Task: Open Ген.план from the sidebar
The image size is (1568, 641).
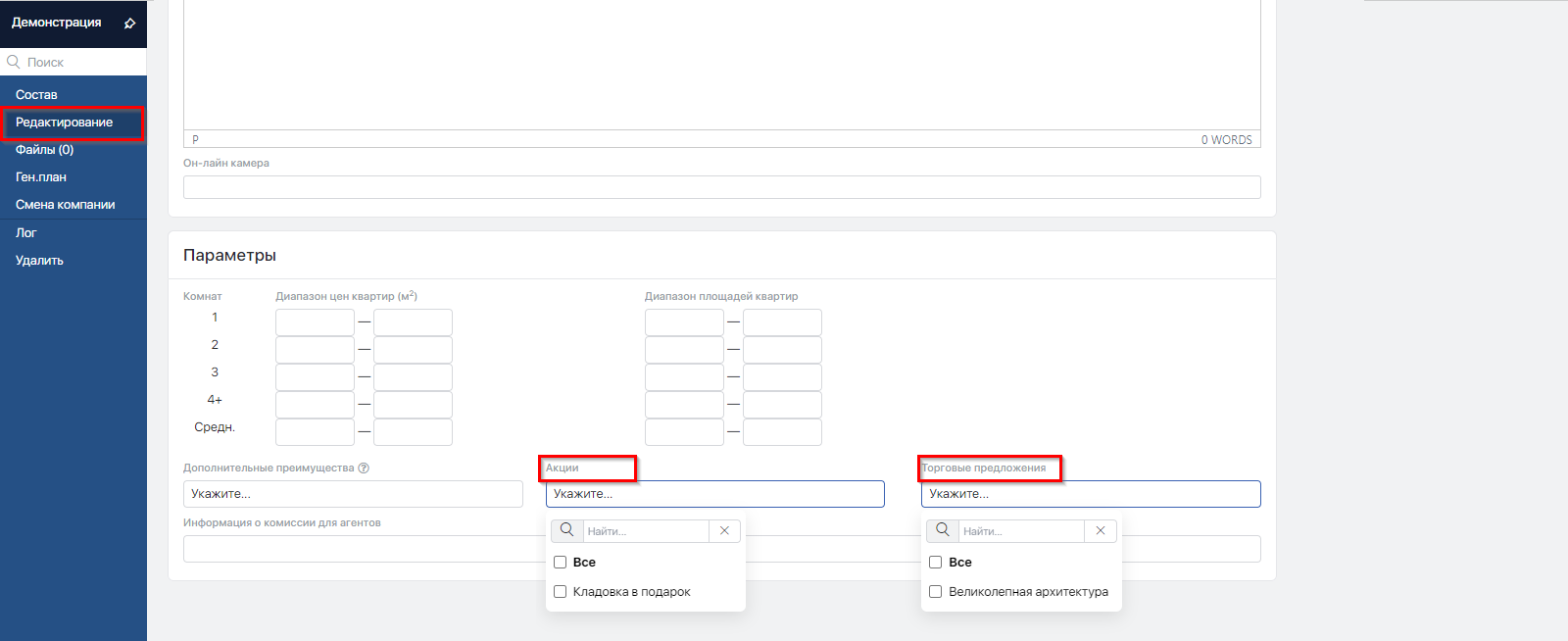Action: click(41, 177)
